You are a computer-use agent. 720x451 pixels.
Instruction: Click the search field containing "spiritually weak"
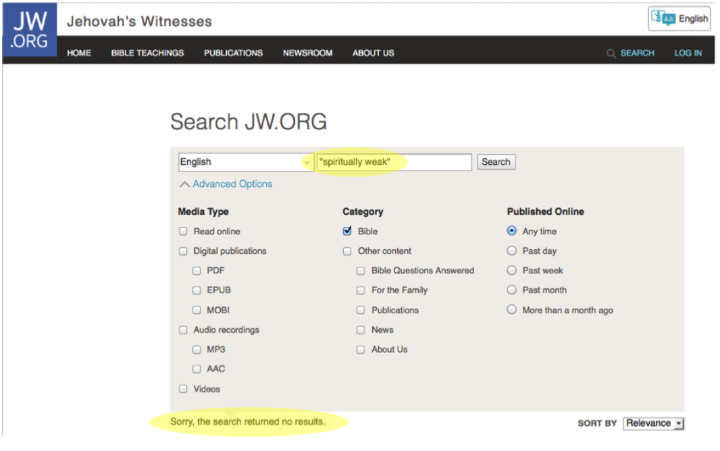tap(394, 162)
